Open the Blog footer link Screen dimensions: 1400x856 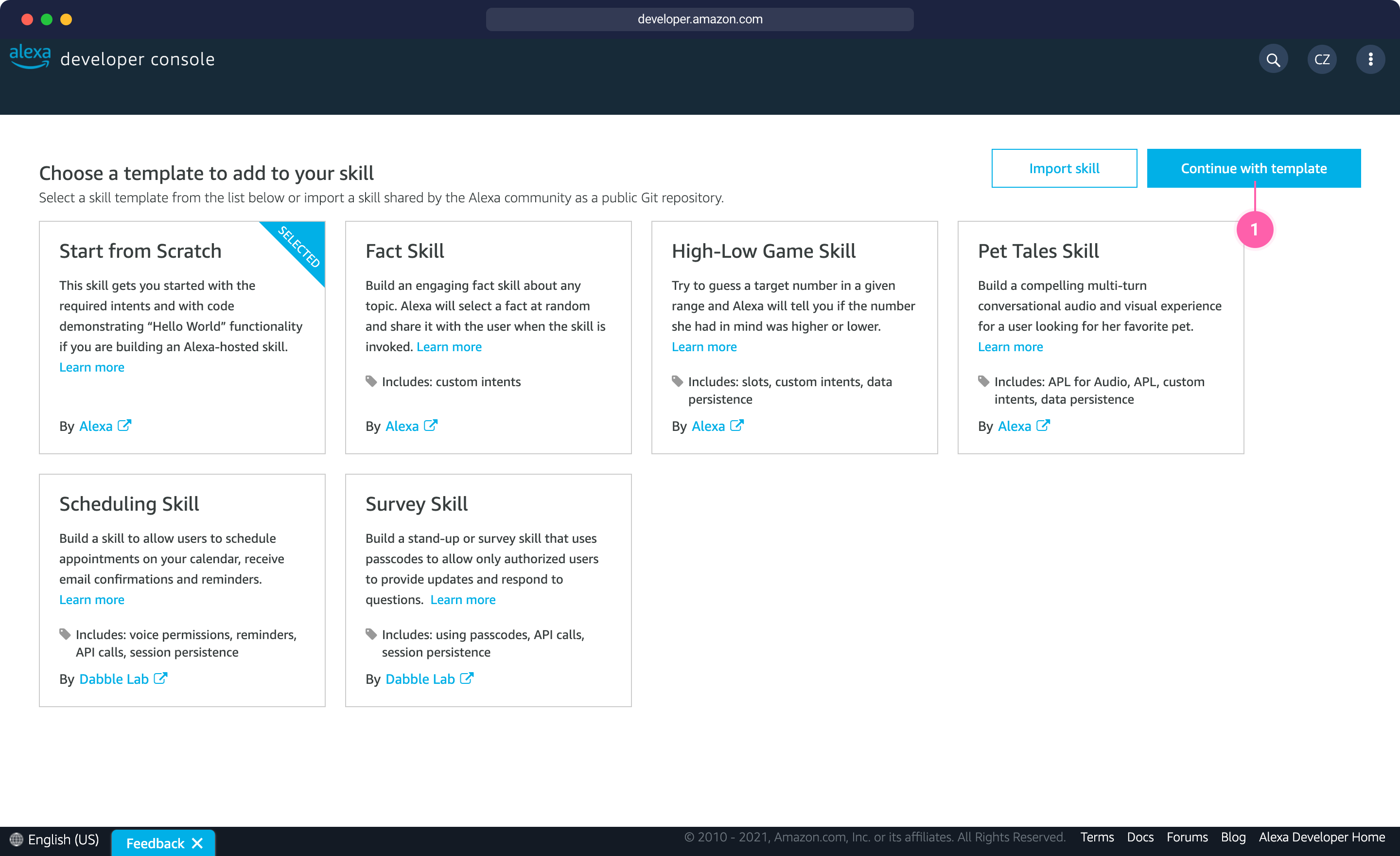1233,837
